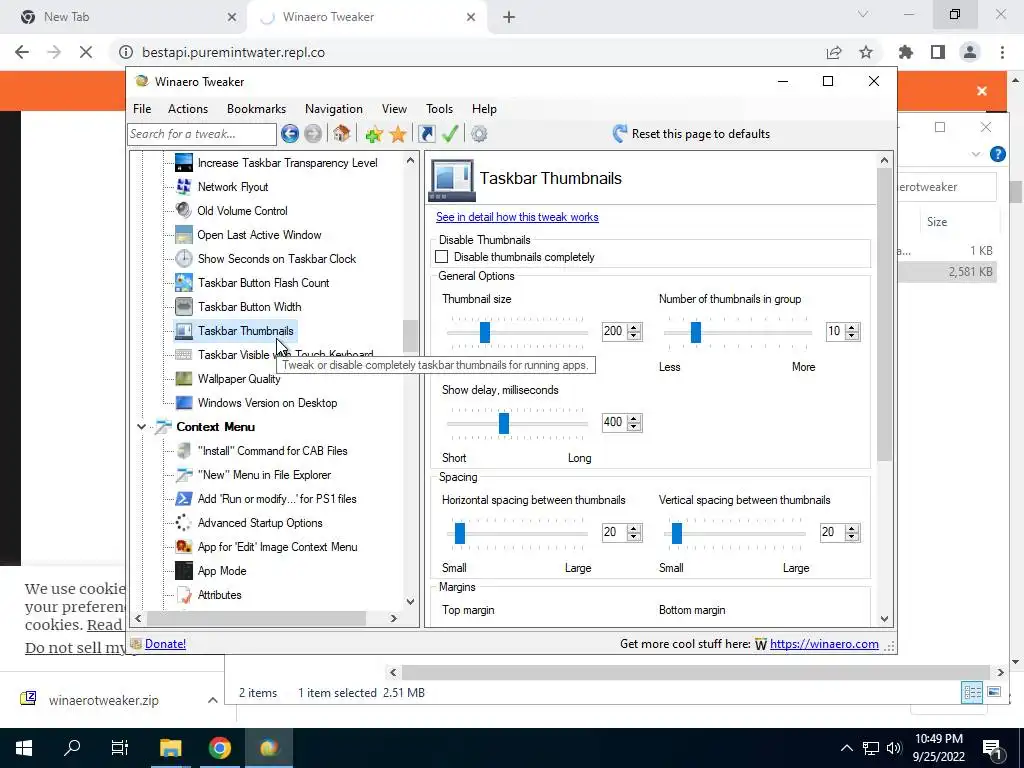Image resolution: width=1024 pixels, height=768 pixels.
Task: Switch to the New Tab browser tab
Action: pyautogui.click(x=124, y=17)
